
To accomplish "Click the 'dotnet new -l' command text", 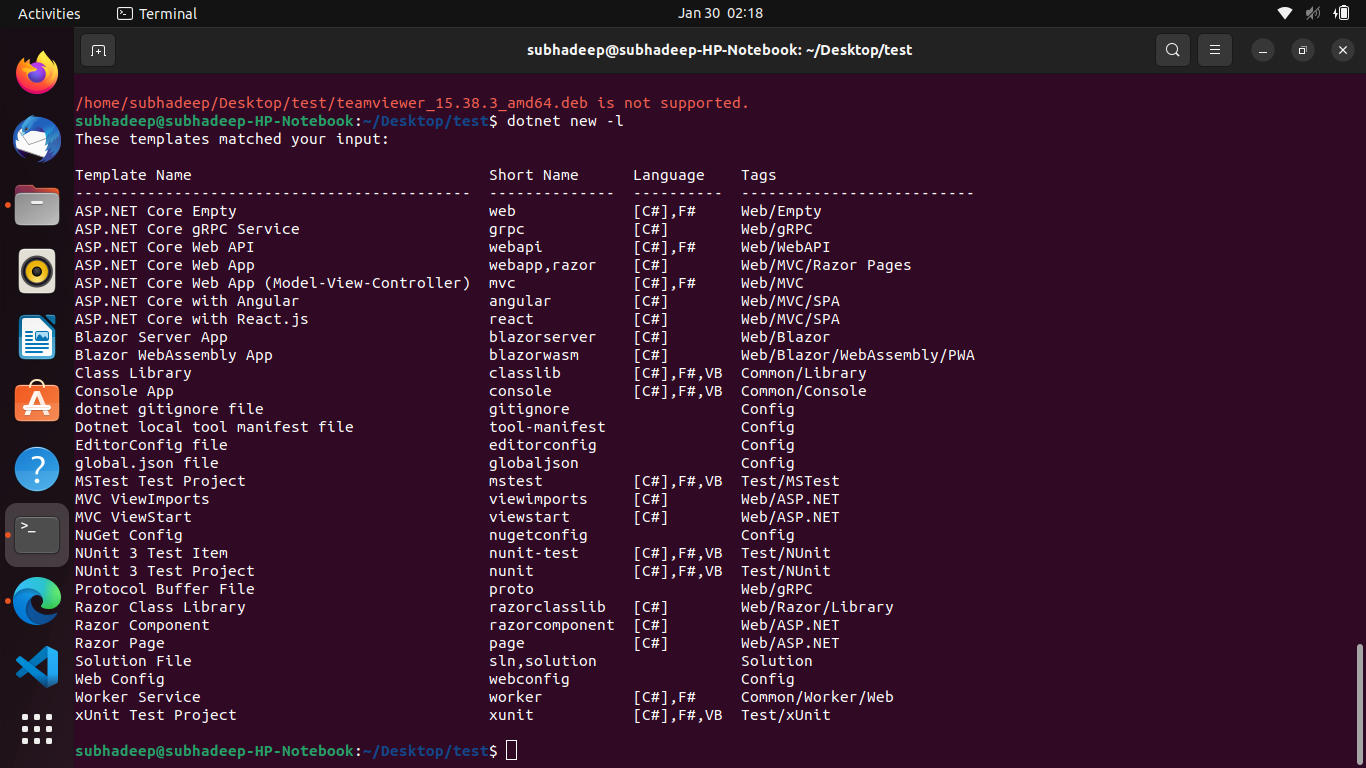I will click(x=566, y=121).
